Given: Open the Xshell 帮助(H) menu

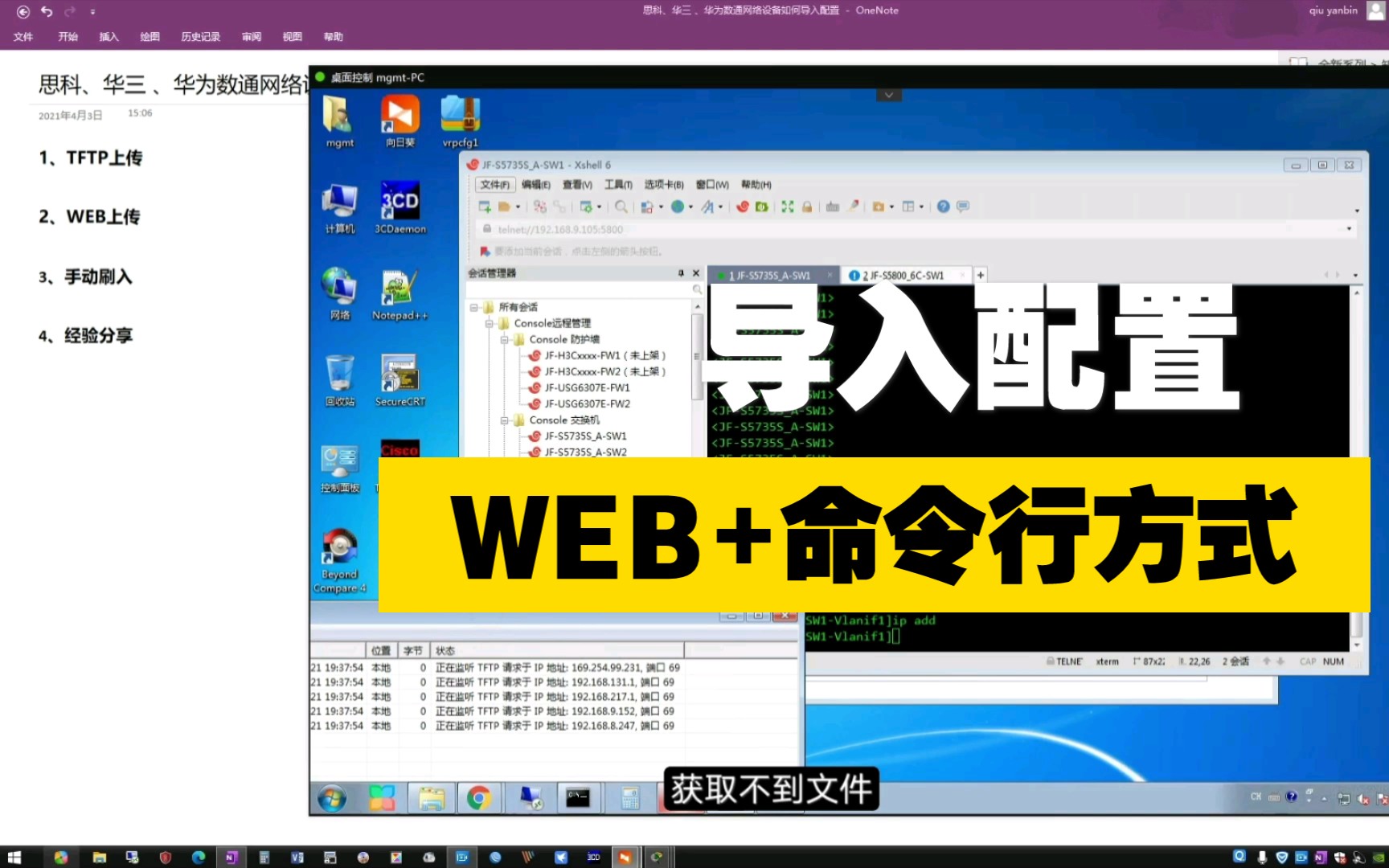Looking at the screenshot, I should click(756, 185).
